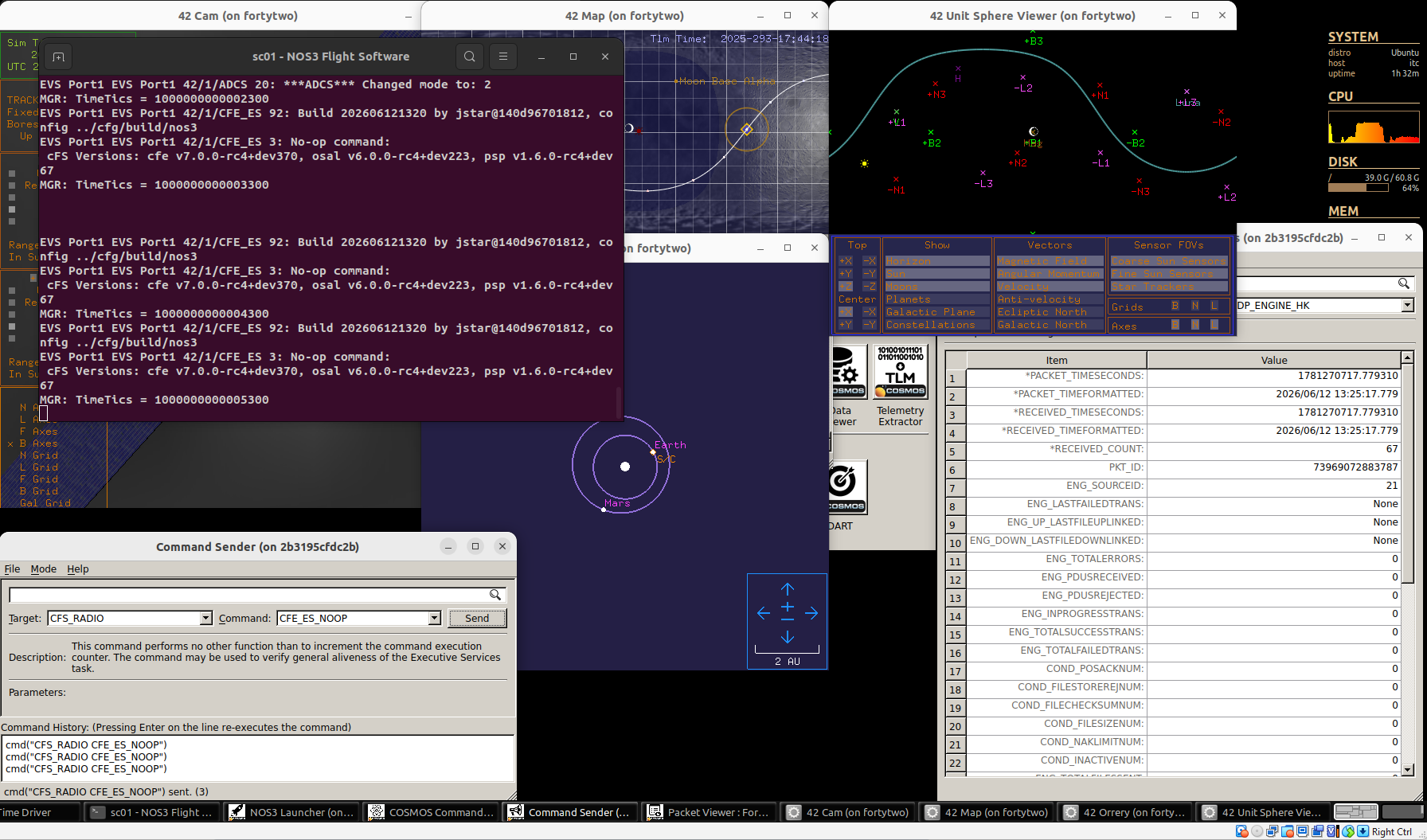This screenshot has height=840, width=1427.
Task: Pan the Orrery view right
Action: click(811, 613)
